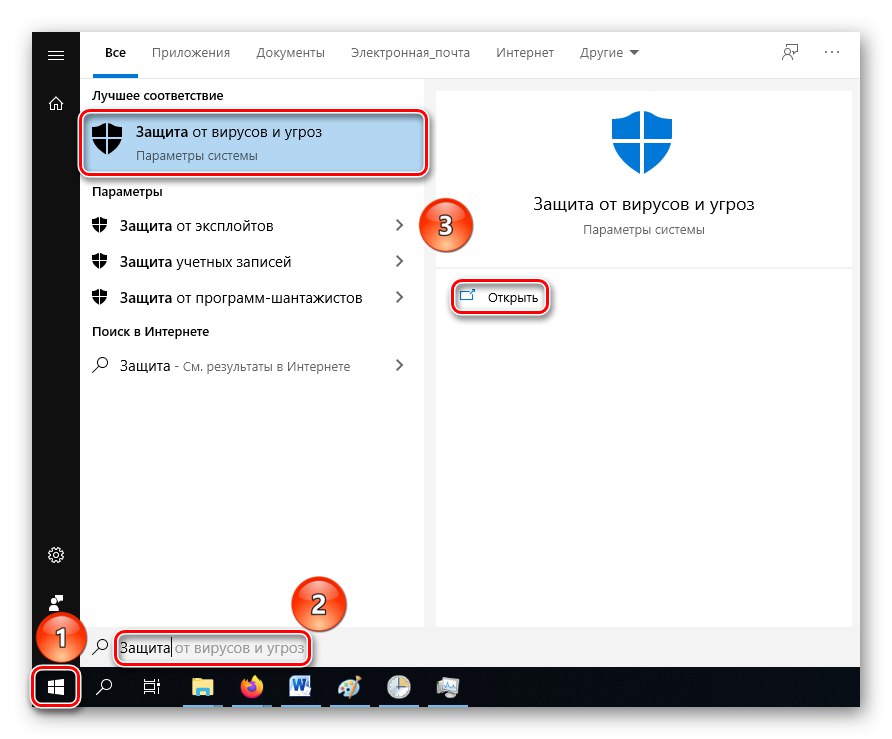Open Microsoft Word from the taskbar
The image size is (892, 739).
300,687
